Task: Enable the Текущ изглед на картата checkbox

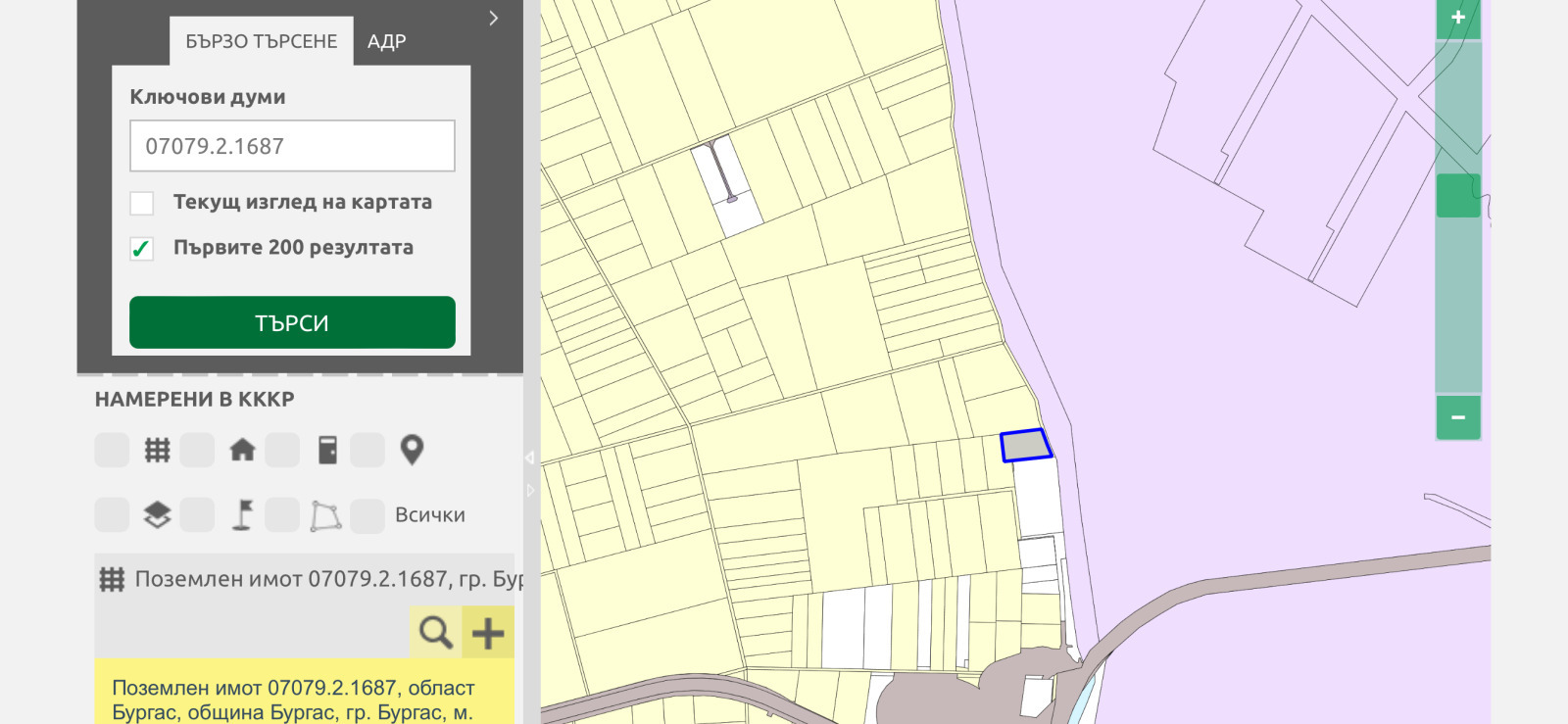Action: pyautogui.click(x=142, y=203)
